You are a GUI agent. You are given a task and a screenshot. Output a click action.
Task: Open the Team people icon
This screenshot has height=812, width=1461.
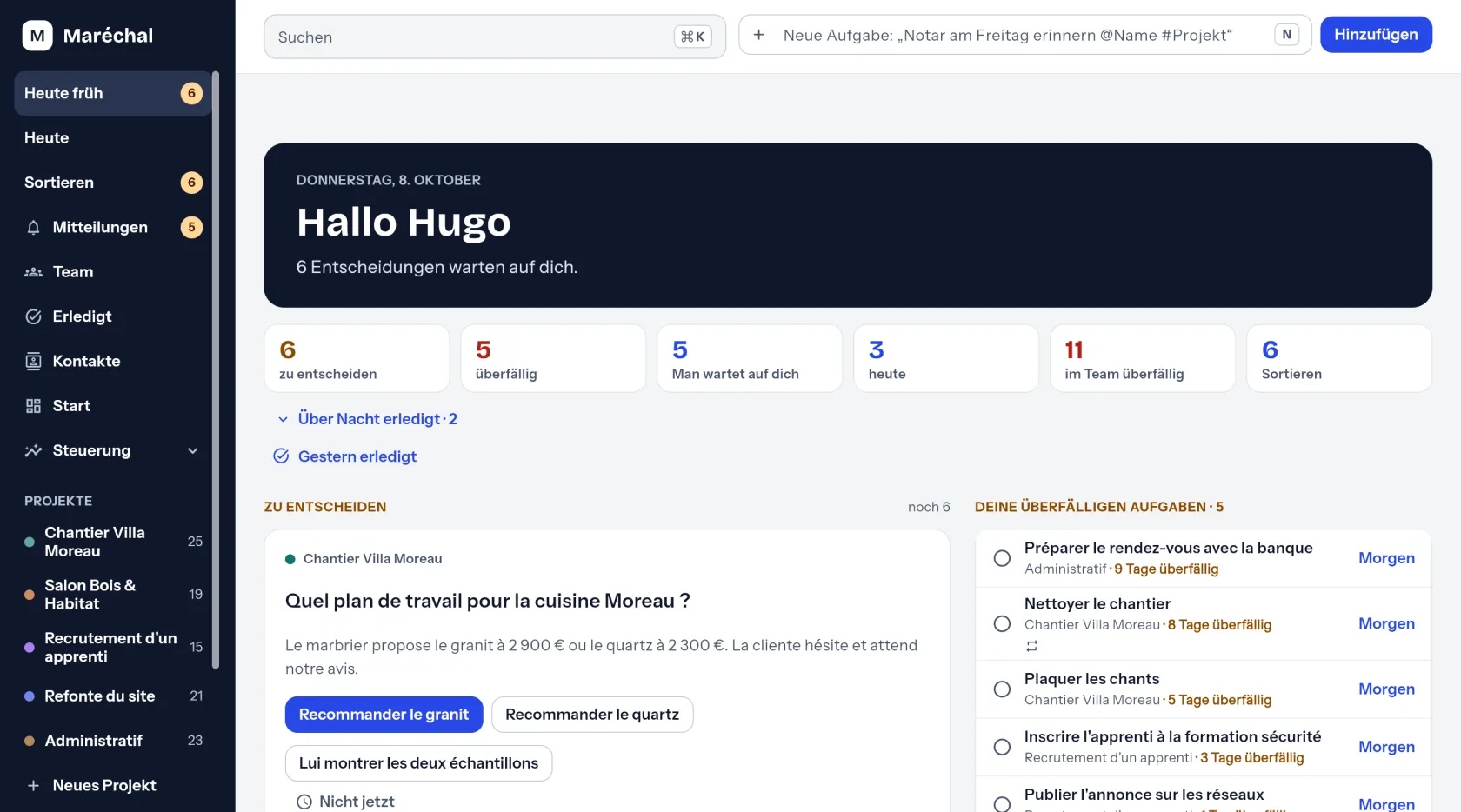pos(33,272)
